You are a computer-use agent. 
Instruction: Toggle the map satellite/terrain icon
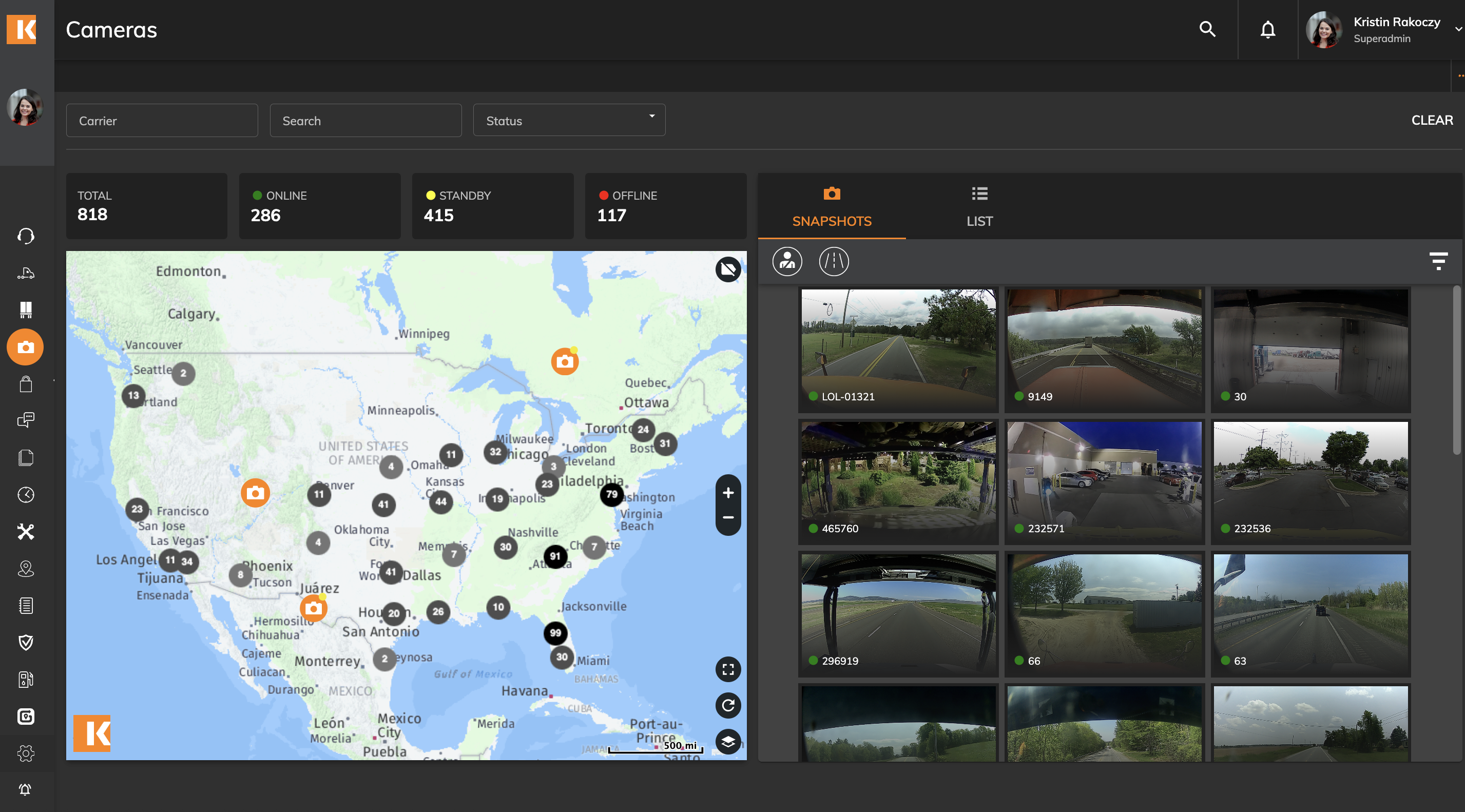727,742
